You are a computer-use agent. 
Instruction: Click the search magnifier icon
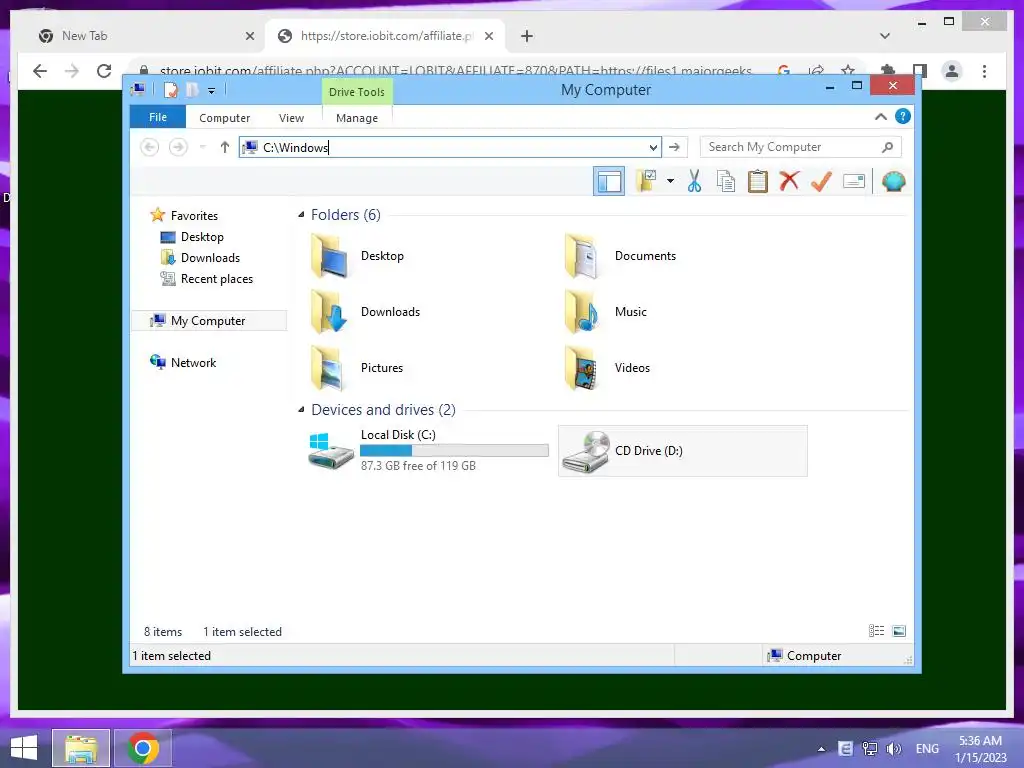point(887,147)
